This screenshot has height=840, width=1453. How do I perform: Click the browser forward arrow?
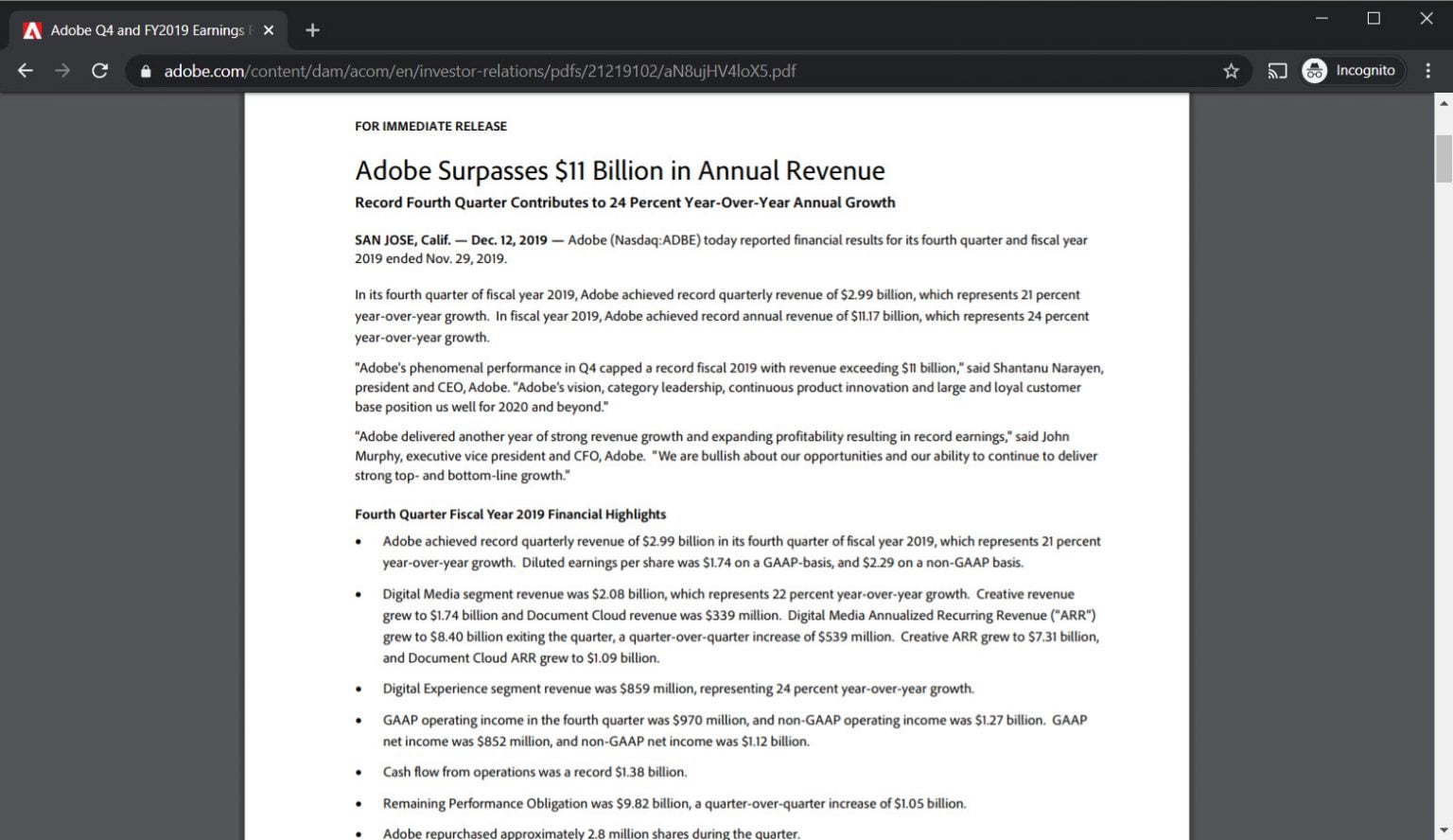62,71
